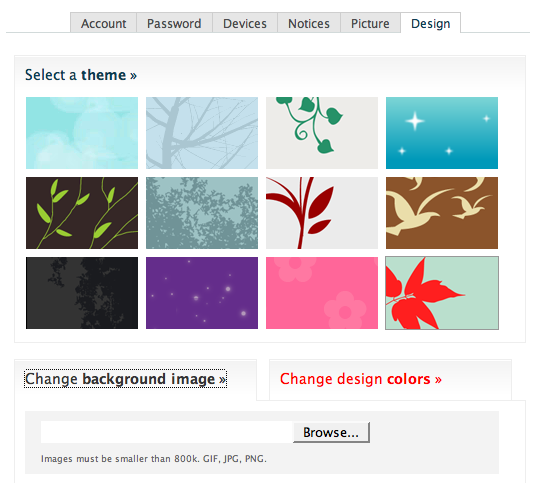Screen dimensions: 540x483
Task: Select the purple glowing dots theme
Action: pyautogui.click(x=202, y=293)
